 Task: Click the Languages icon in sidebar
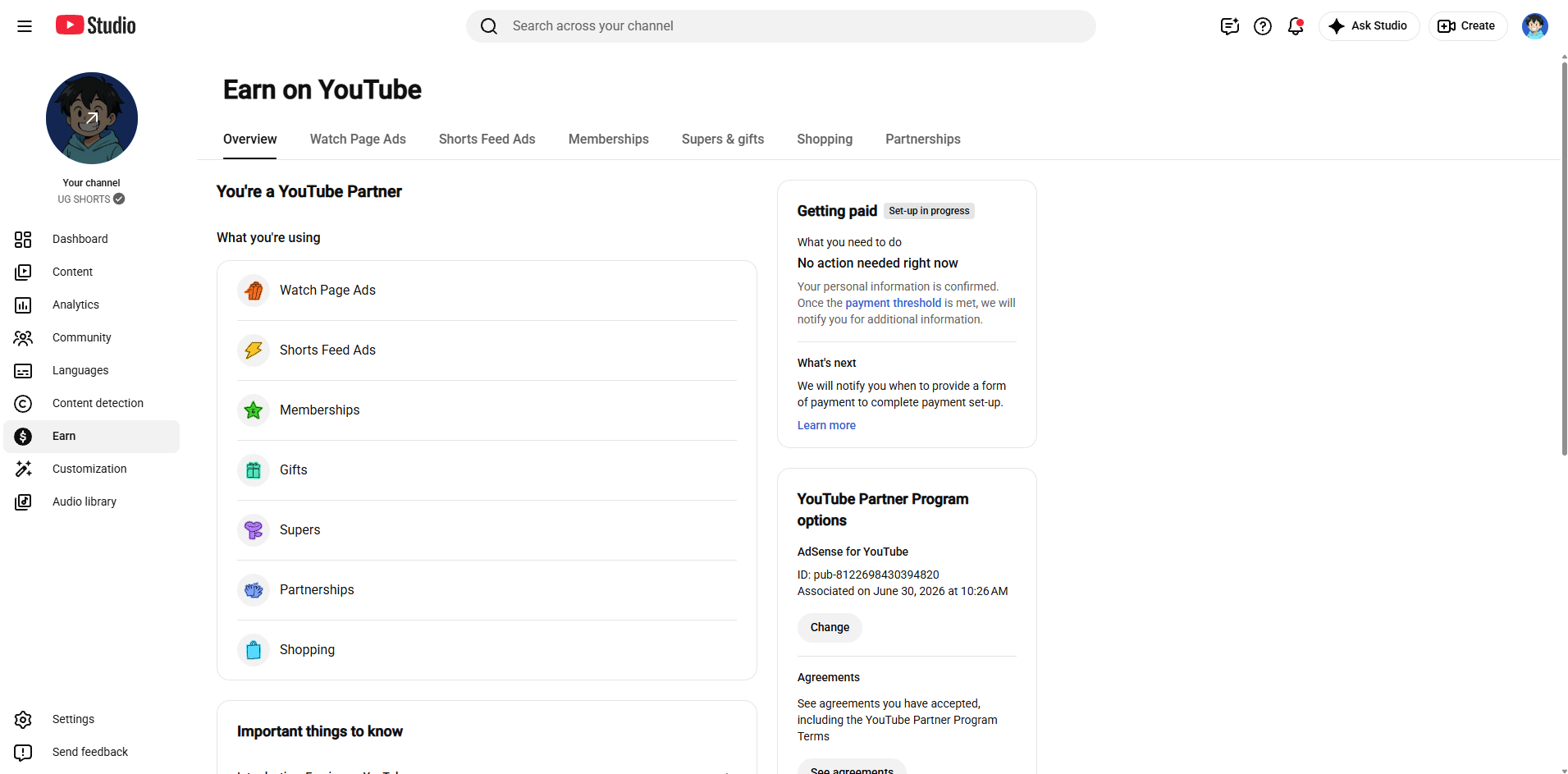(23, 370)
